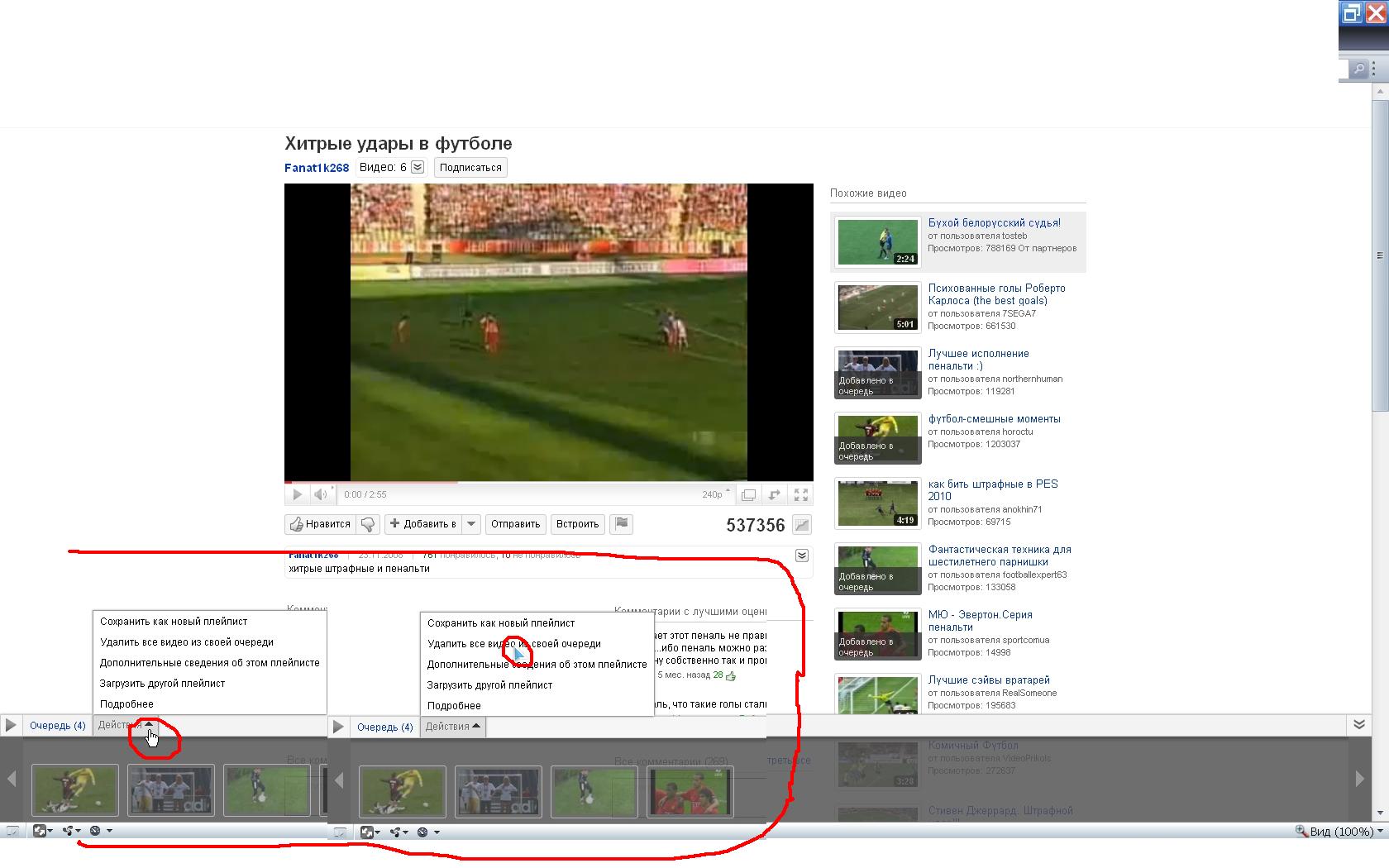Play the video with the player's play button
The image size is (1389, 868).
point(297,494)
